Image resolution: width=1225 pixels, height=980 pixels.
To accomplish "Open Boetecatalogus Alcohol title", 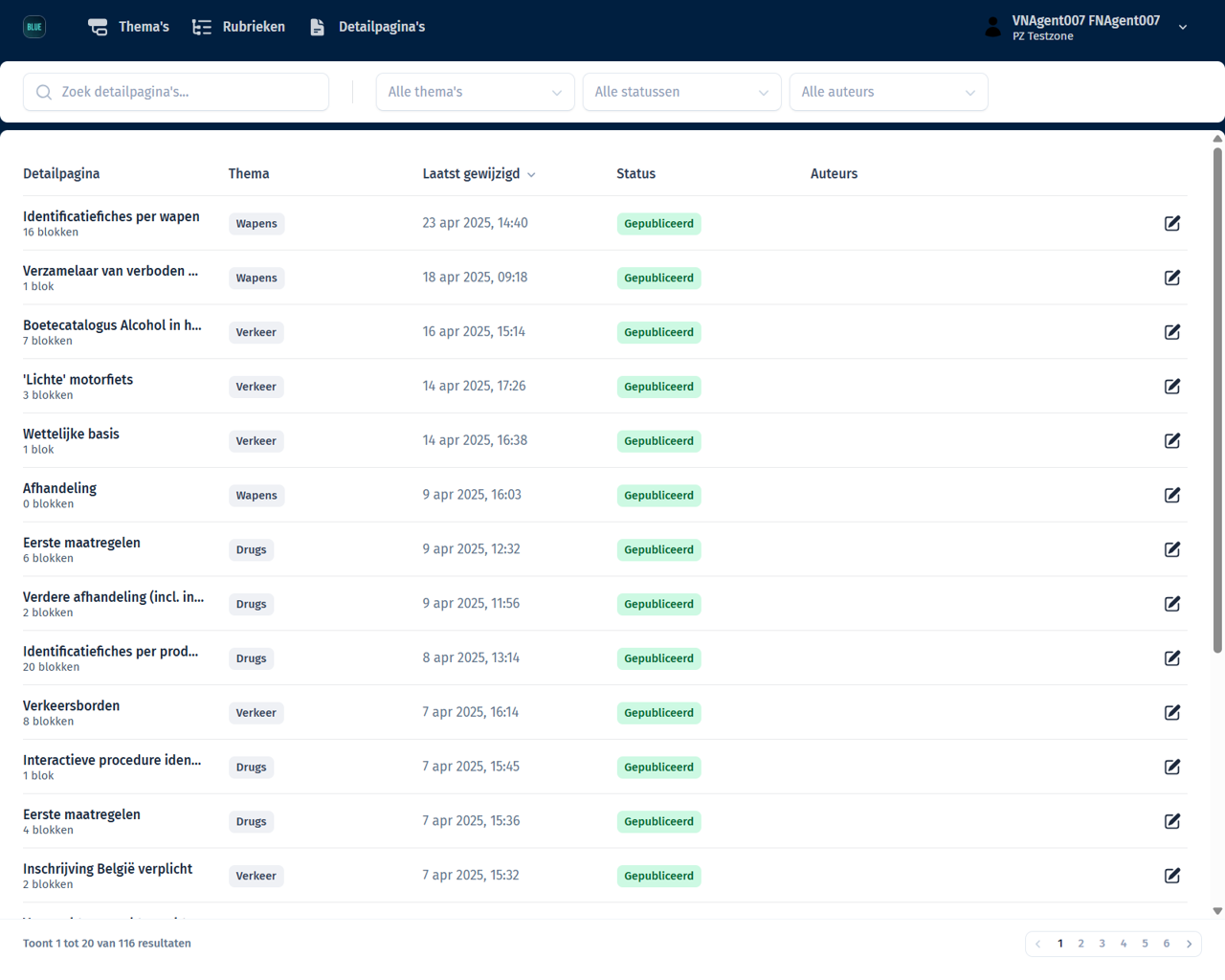I will (x=112, y=325).
